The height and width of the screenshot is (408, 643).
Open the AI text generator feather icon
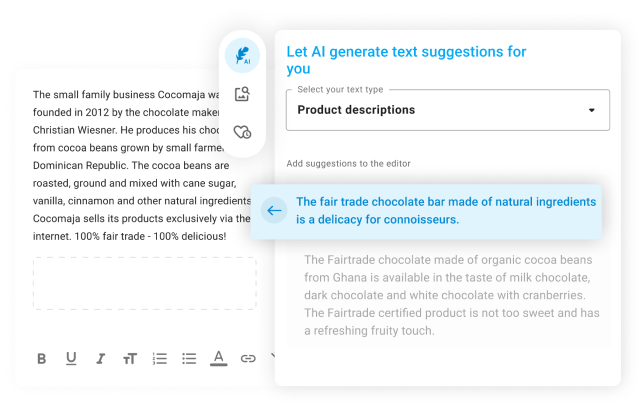click(x=242, y=55)
